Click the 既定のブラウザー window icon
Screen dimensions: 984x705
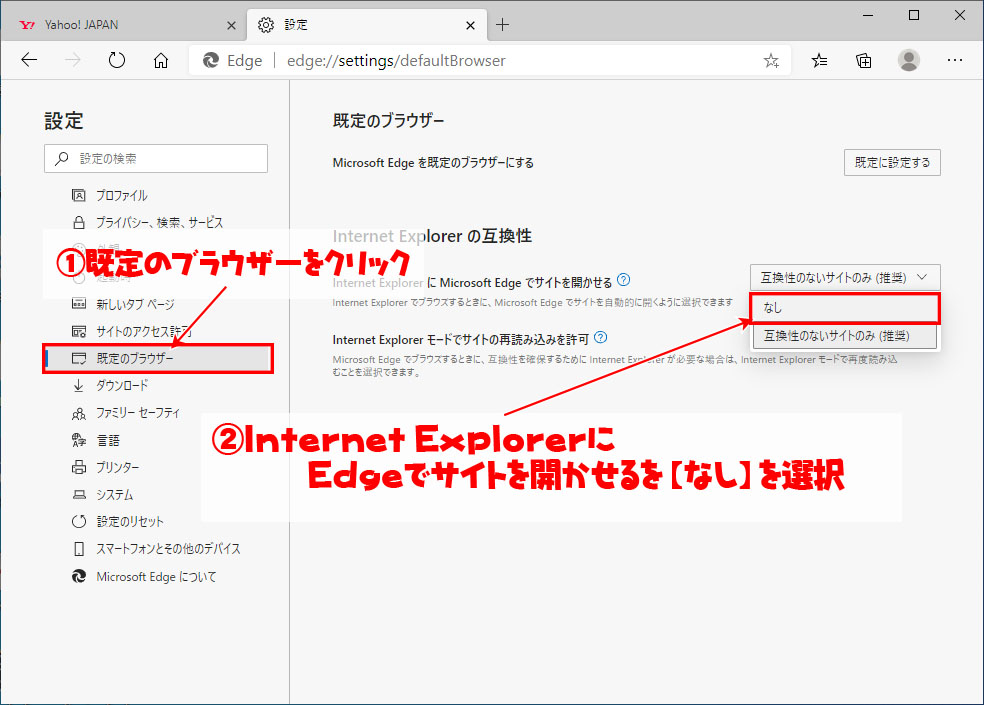coord(78,358)
